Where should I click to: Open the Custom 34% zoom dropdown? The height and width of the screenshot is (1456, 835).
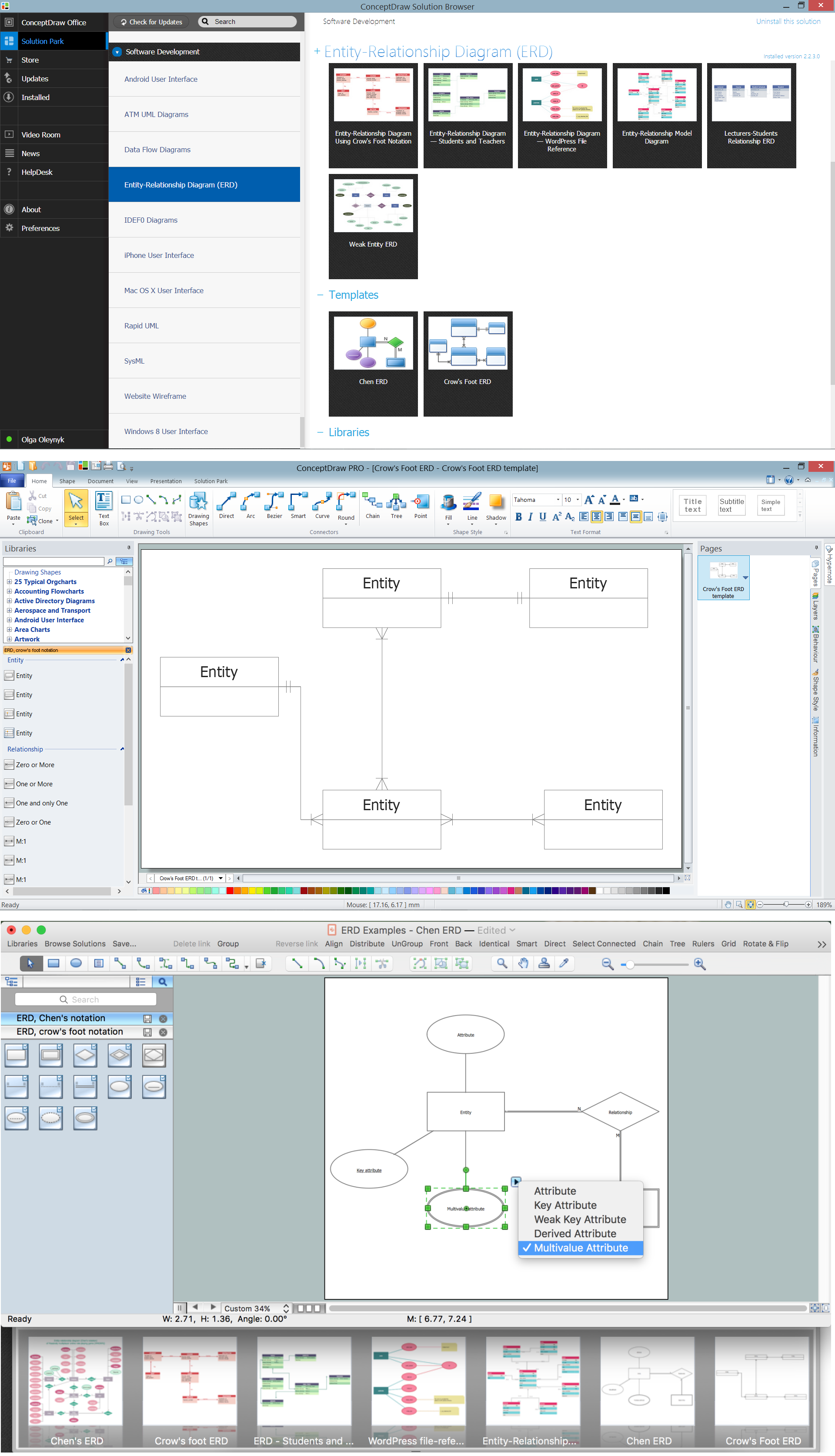pos(256,1309)
